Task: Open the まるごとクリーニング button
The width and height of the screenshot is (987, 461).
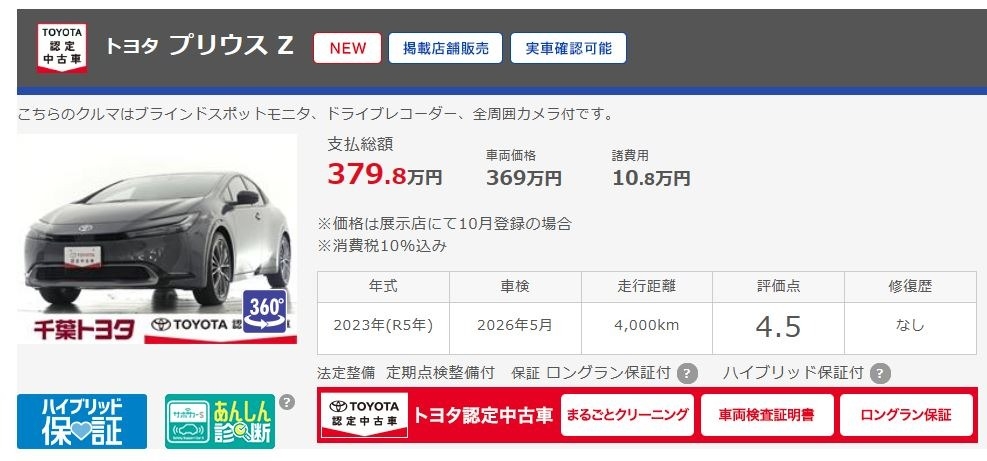Action: click(x=627, y=415)
